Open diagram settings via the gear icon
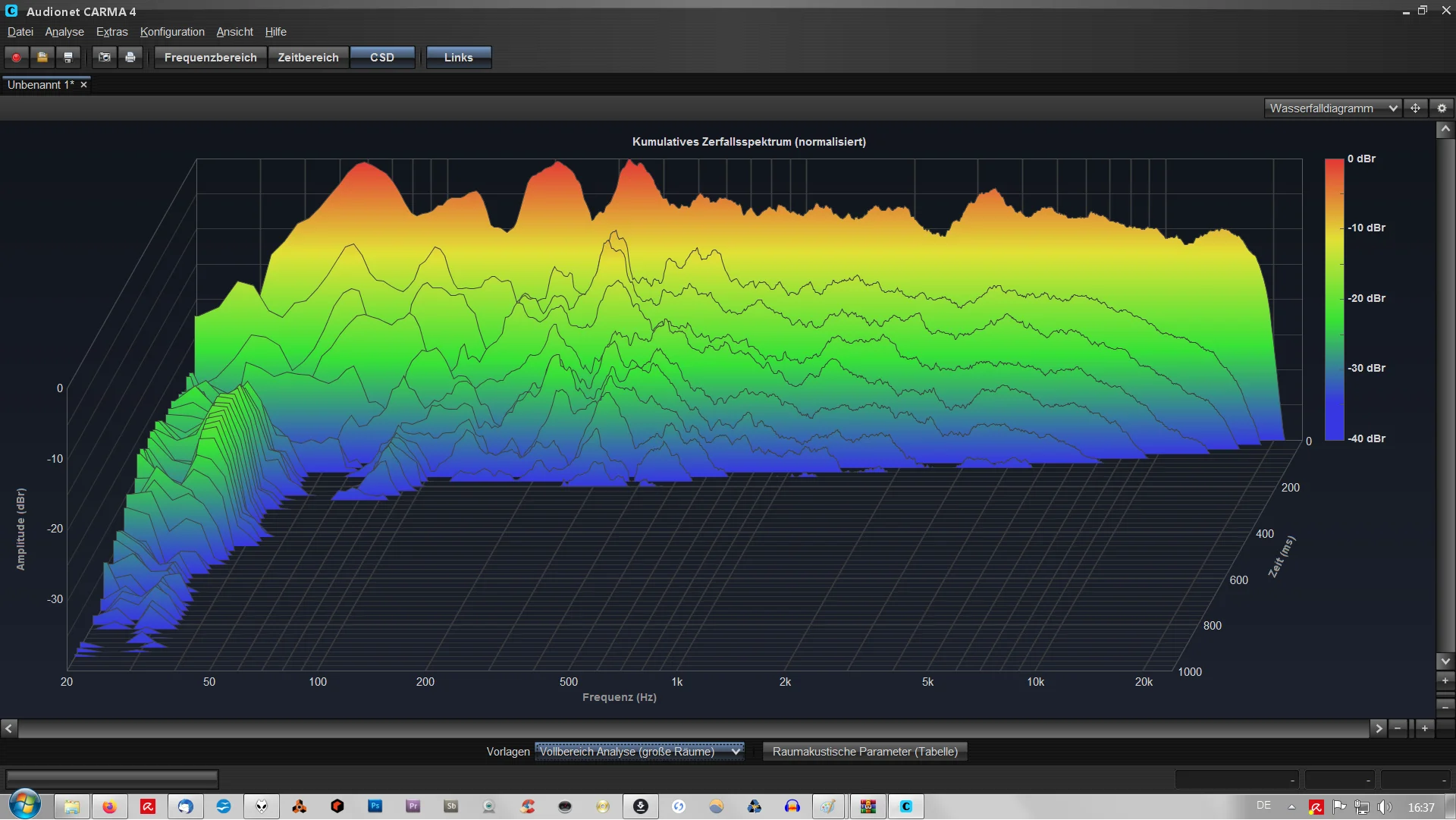The height and width of the screenshot is (820, 1456). [1442, 108]
